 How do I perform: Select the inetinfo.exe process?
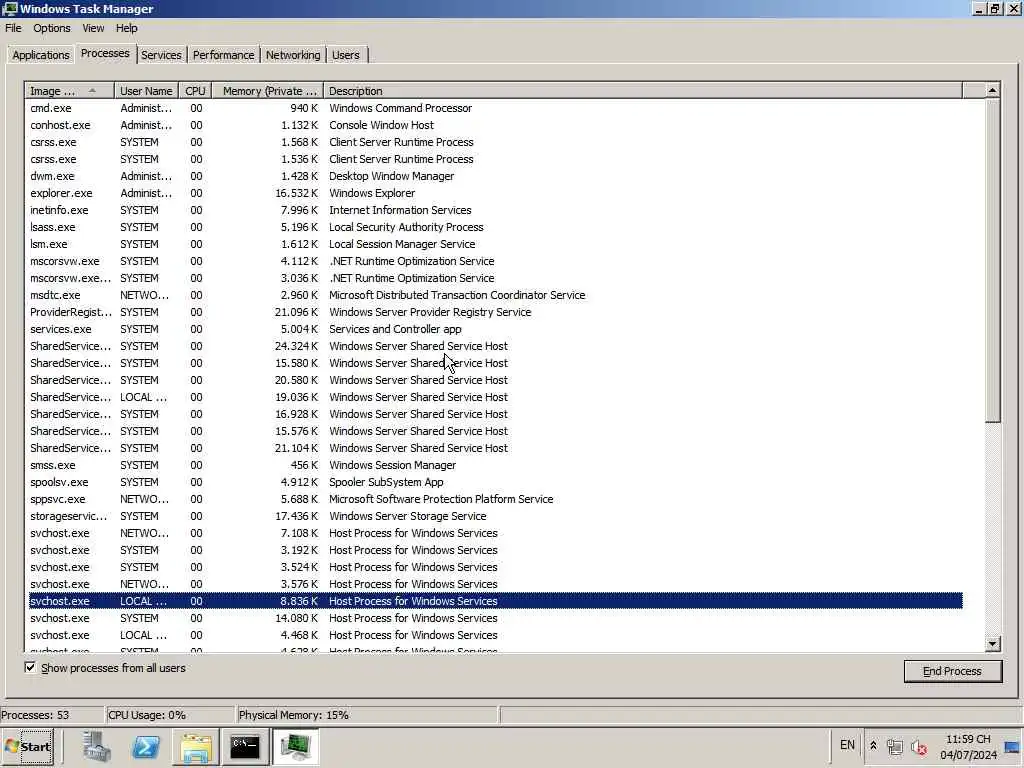pos(495,210)
